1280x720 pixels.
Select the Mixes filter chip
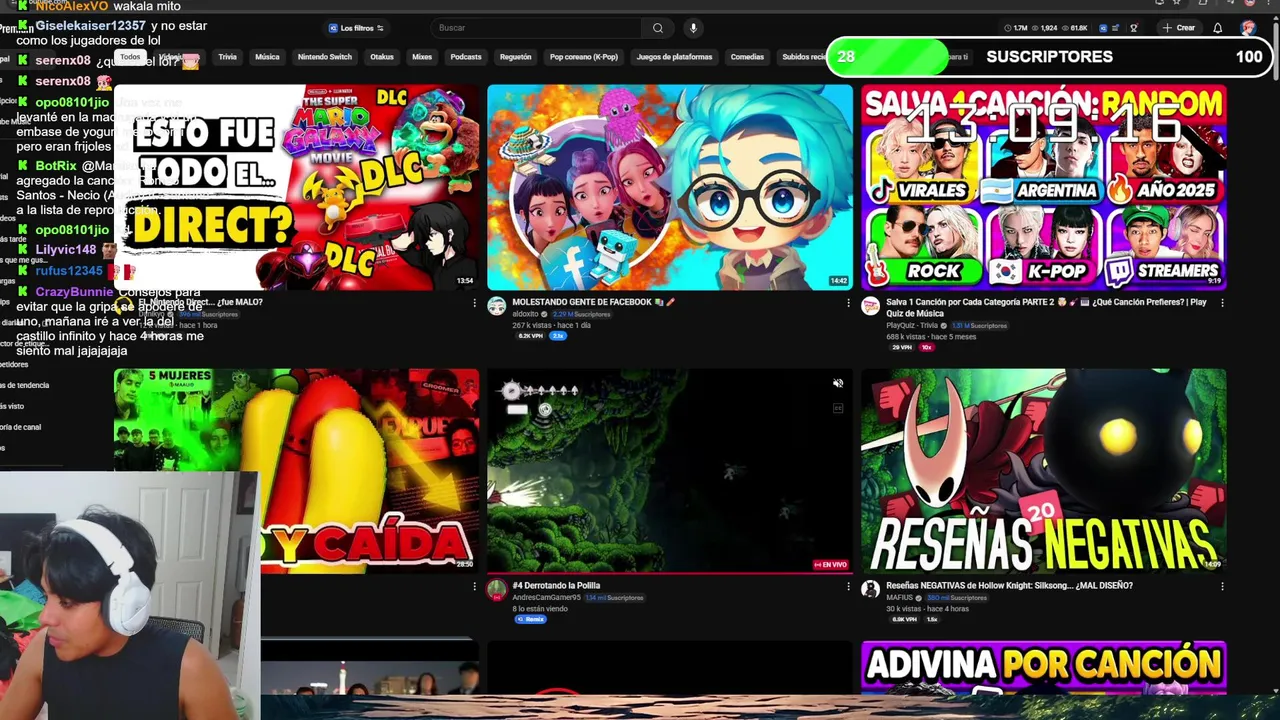pyautogui.click(x=422, y=57)
